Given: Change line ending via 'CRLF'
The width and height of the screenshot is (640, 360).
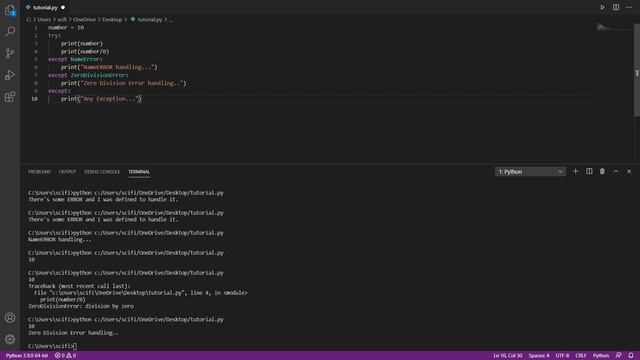Looking at the screenshot, I should click(580, 356).
